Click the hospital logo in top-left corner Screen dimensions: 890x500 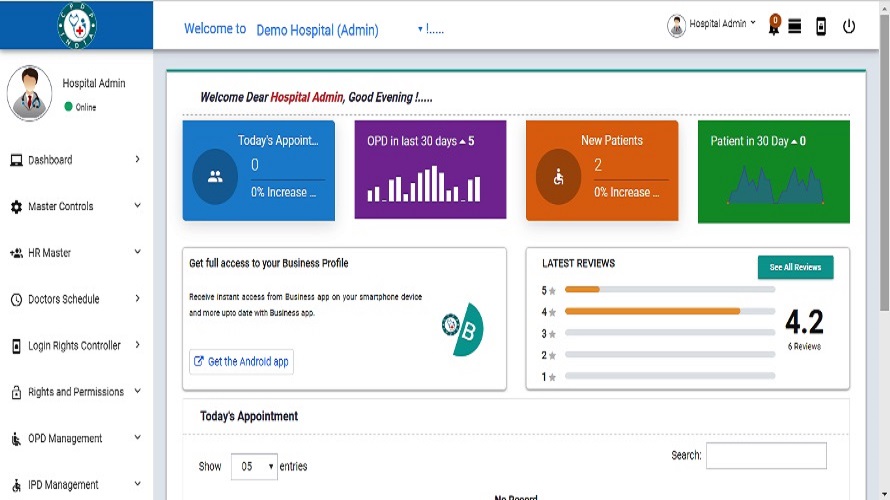77,24
